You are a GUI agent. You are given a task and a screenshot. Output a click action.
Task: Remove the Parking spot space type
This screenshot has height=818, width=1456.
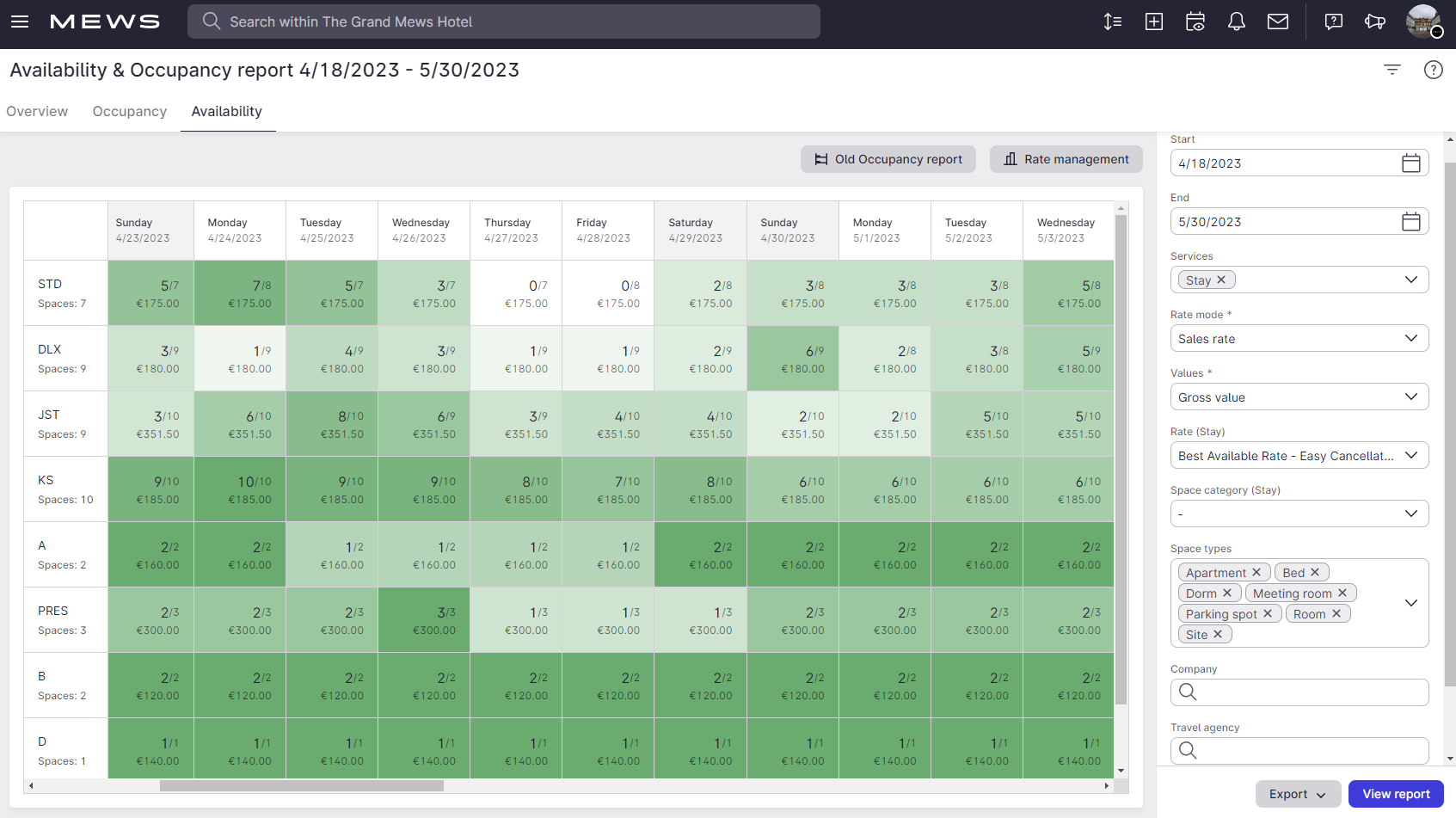click(1268, 613)
